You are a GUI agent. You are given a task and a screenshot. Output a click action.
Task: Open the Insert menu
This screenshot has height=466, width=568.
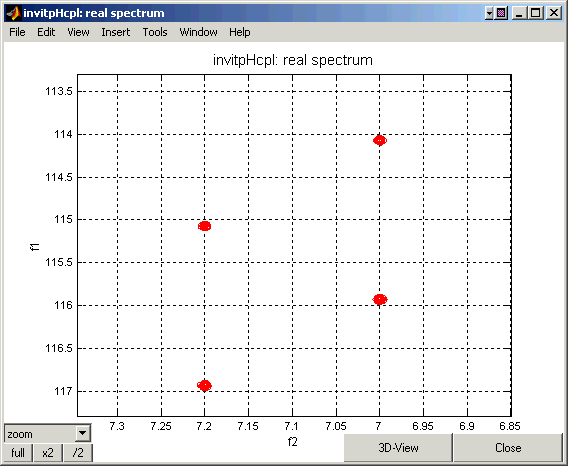pyautogui.click(x=116, y=32)
